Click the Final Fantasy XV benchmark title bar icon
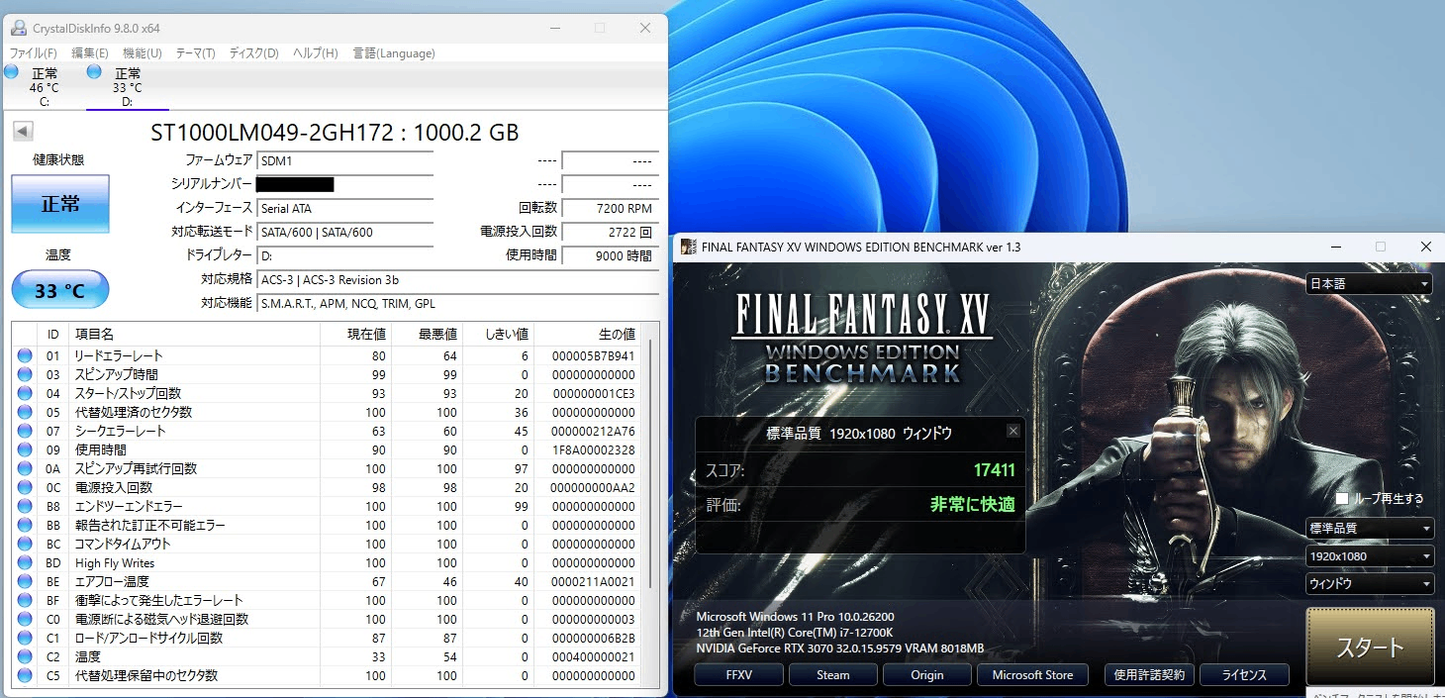Viewport: 1445px width, 698px height. pyautogui.click(x=689, y=247)
